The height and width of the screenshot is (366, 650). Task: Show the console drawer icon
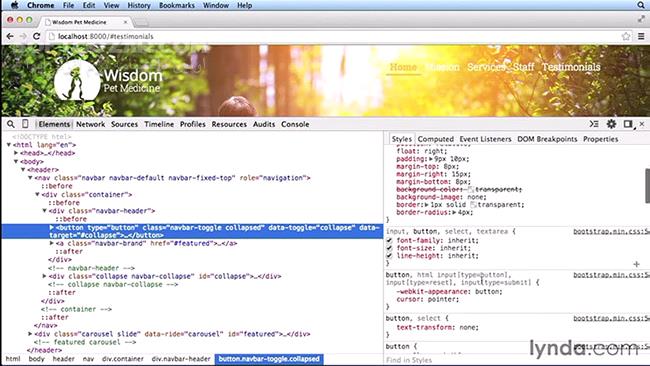click(594, 124)
